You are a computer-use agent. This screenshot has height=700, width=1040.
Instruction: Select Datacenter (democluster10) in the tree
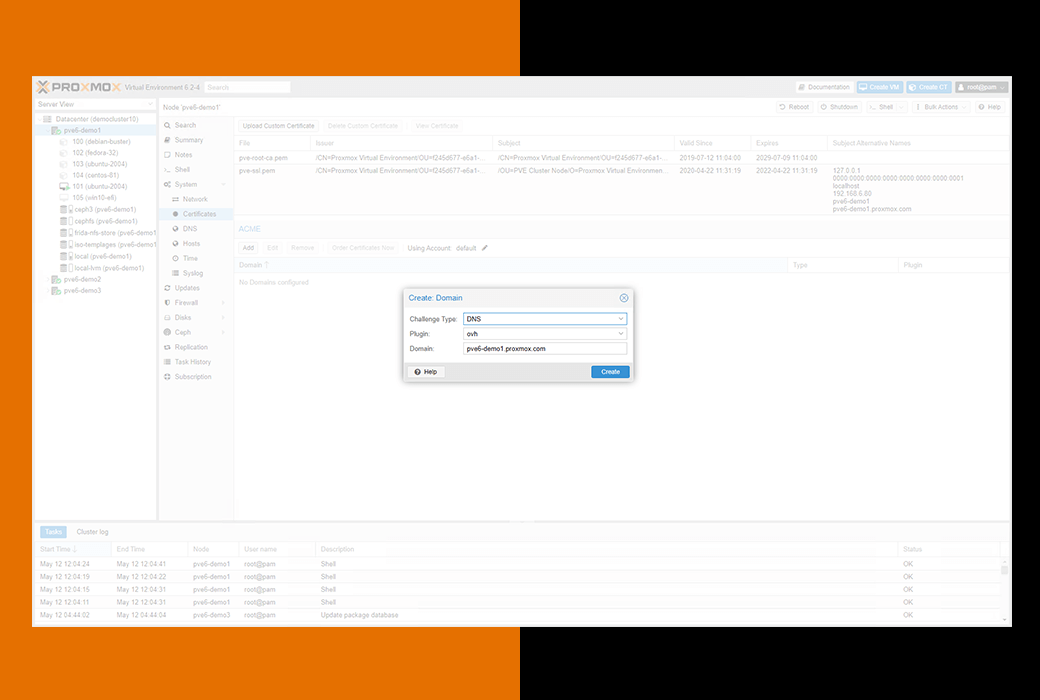[x=97, y=119]
